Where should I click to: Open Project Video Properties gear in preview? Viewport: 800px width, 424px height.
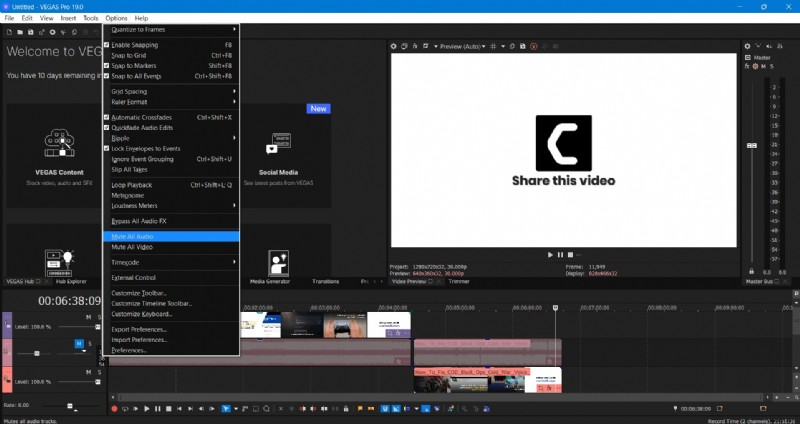(x=394, y=46)
